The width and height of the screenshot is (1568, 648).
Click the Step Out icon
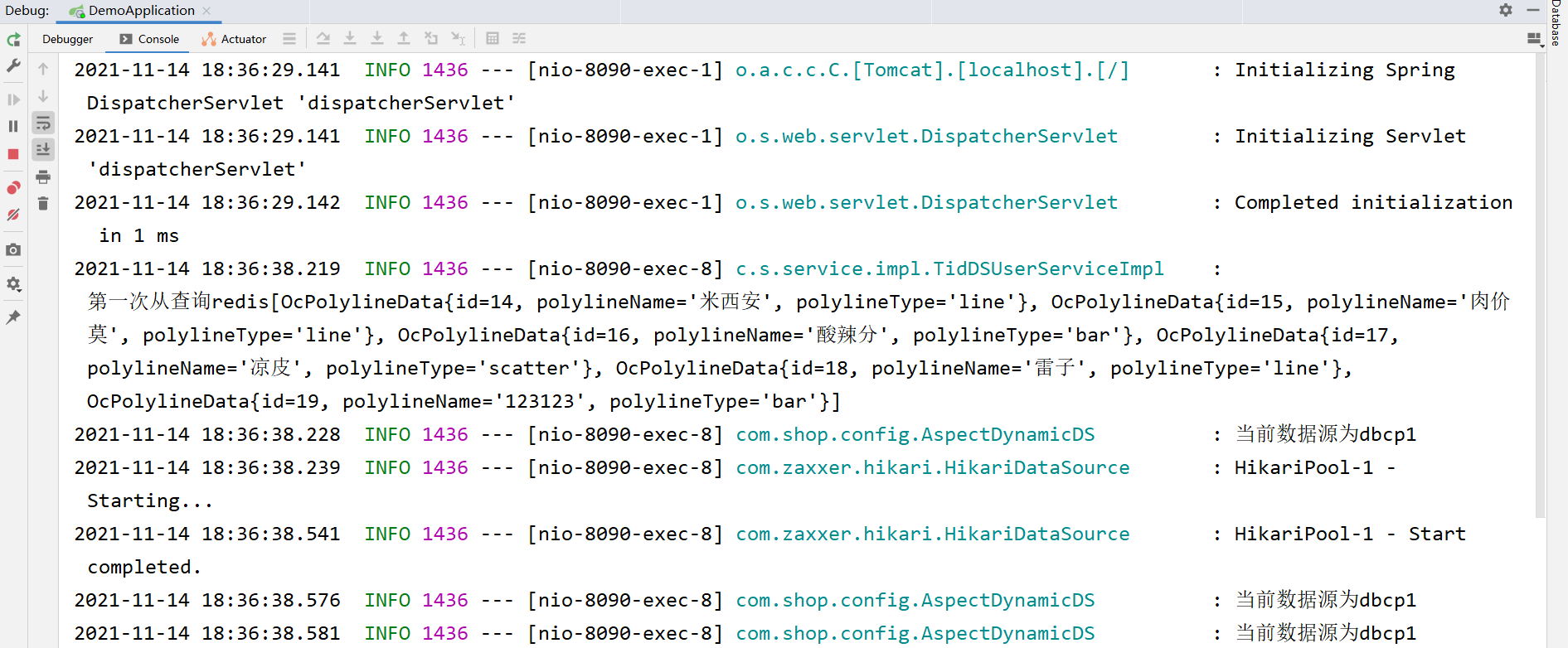point(404,38)
